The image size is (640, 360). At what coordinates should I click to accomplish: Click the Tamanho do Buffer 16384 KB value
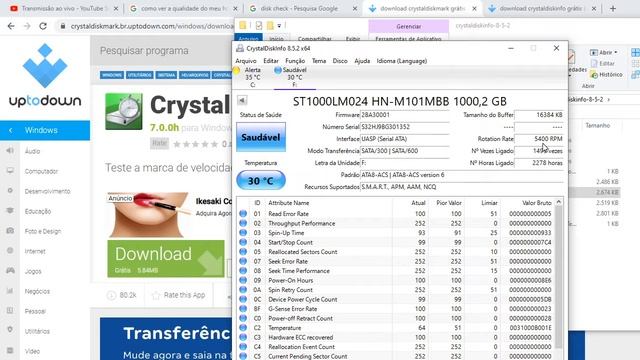539,115
